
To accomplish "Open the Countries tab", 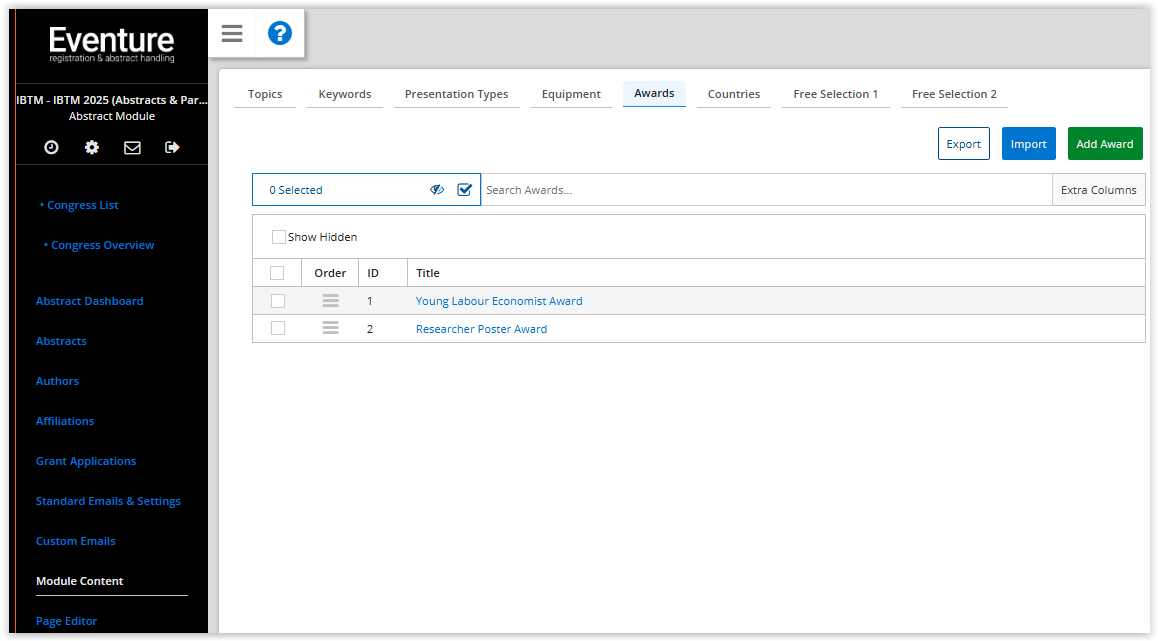I will 733,94.
